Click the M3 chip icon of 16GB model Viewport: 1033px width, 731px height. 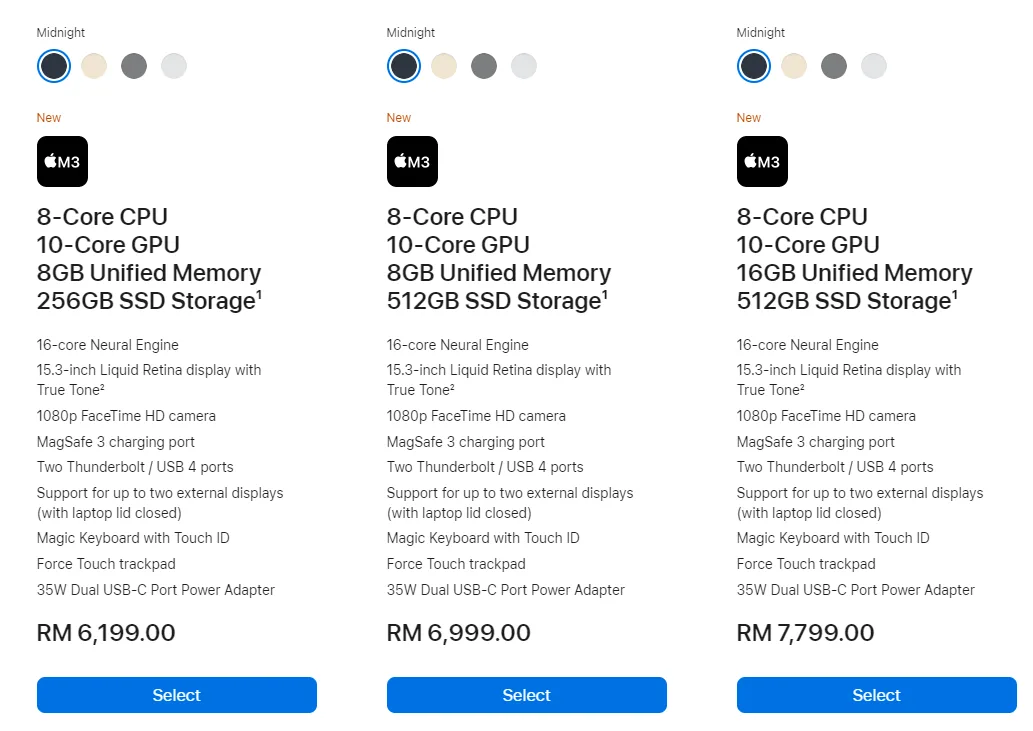point(762,161)
